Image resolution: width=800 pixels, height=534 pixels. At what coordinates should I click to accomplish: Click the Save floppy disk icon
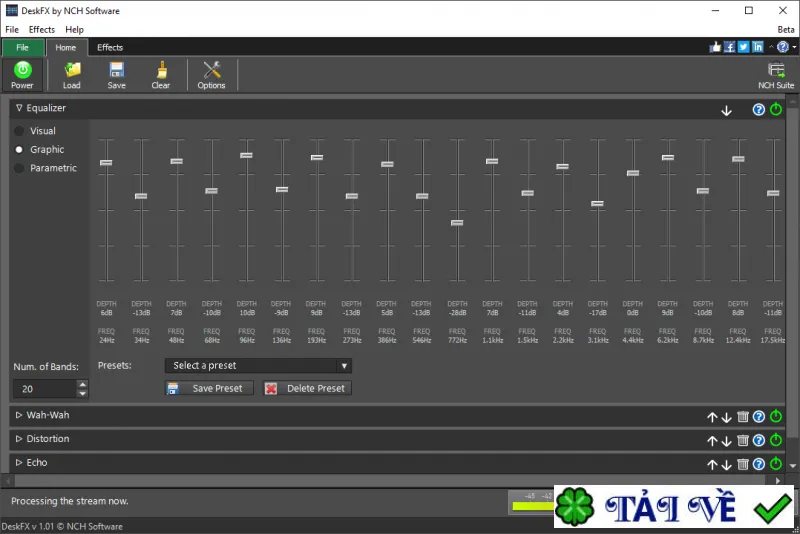[x=117, y=70]
